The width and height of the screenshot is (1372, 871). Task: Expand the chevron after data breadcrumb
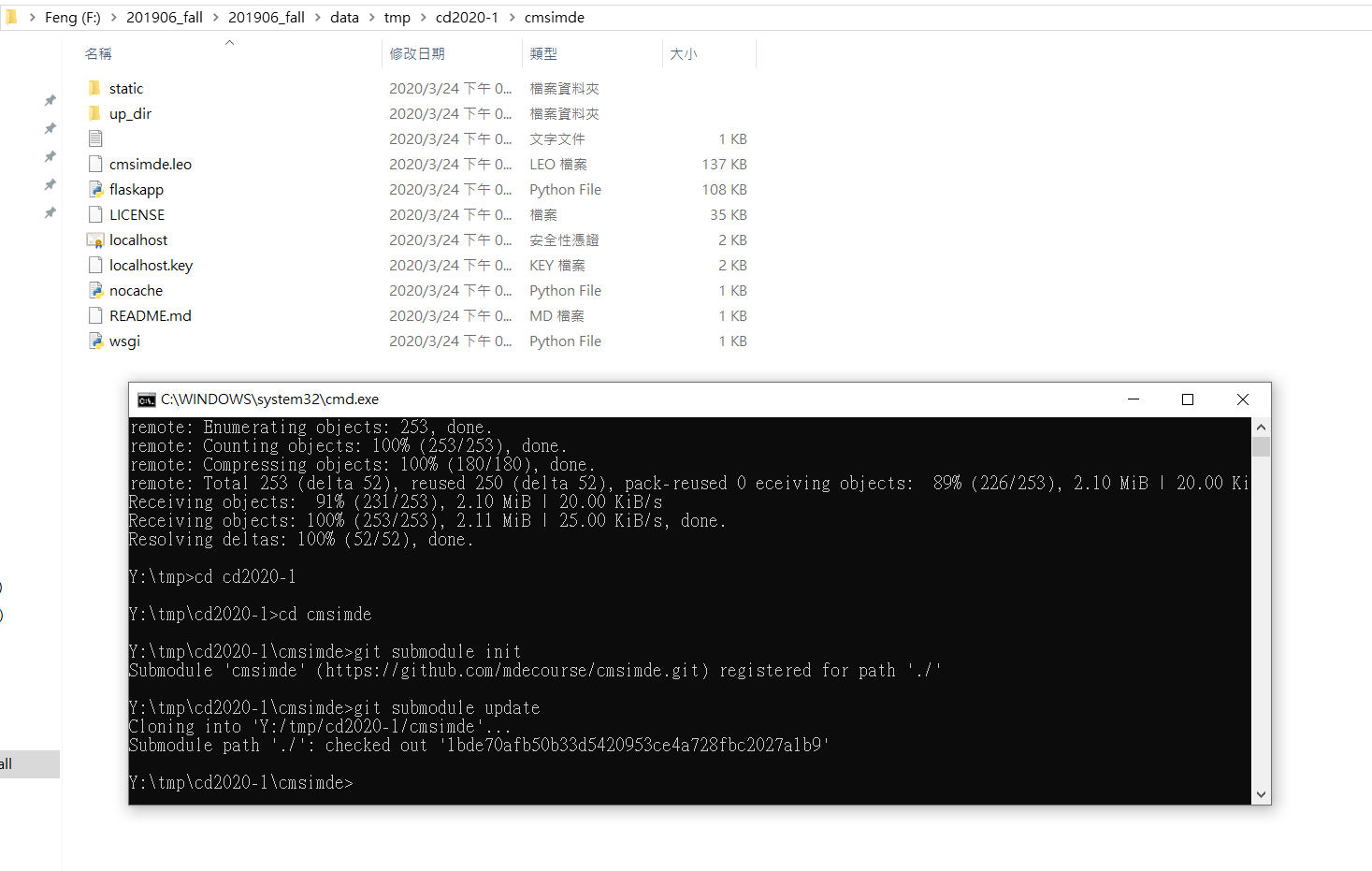pyautogui.click(x=372, y=18)
